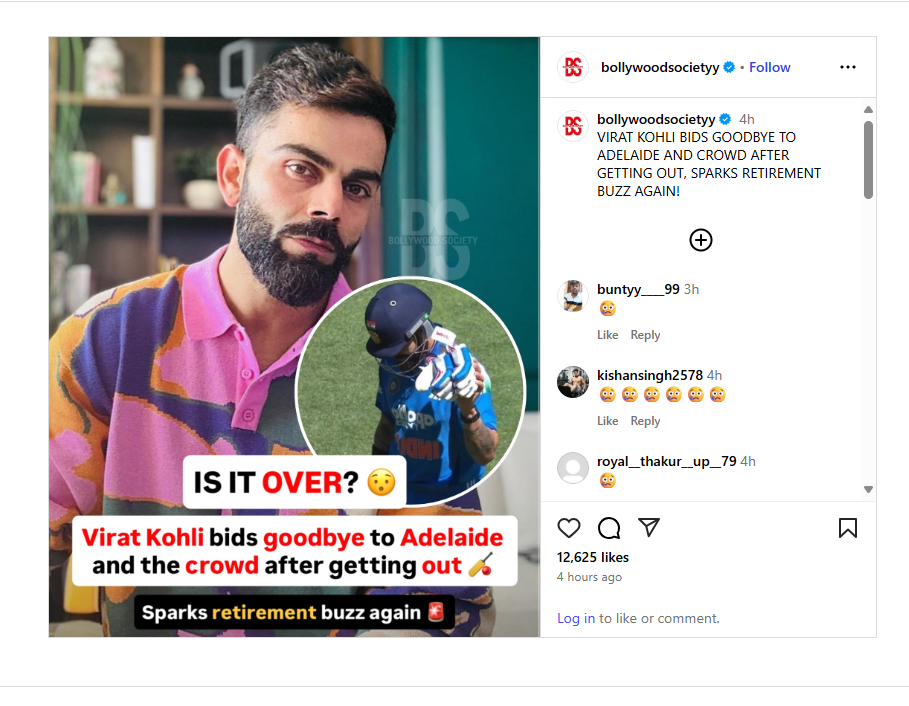Click the Log in link
Image resolution: width=909 pixels, height=706 pixels.
coord(576,618)
